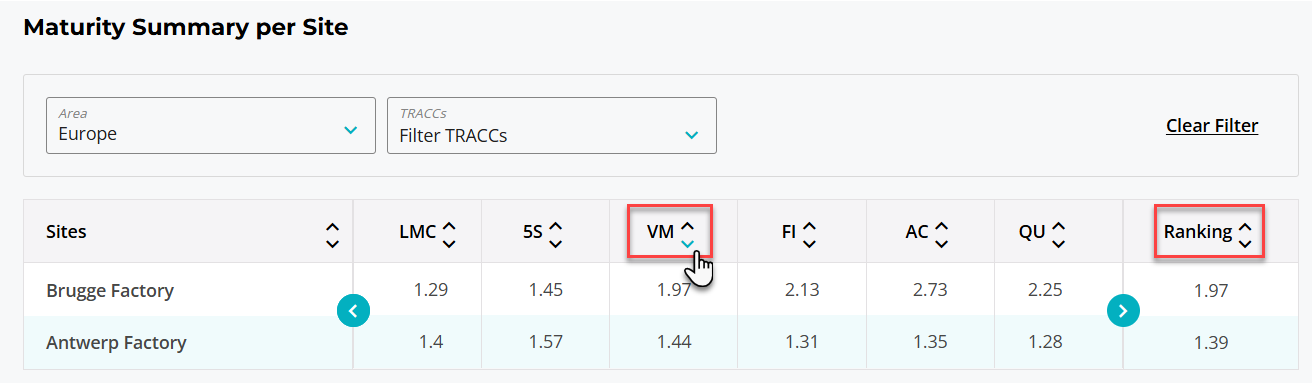Viewport: 1312px width, 383px height.
Task: Sort by Ranking column arrows
Action: (x=1245, y=235)
